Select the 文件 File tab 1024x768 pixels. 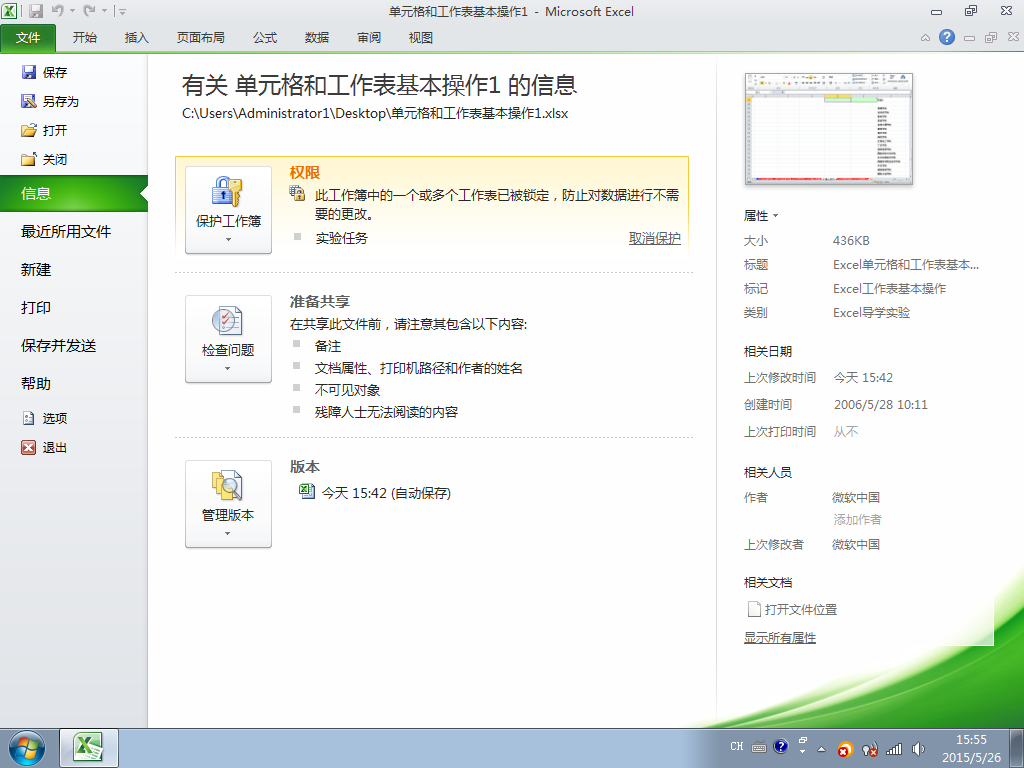point(28,38)
